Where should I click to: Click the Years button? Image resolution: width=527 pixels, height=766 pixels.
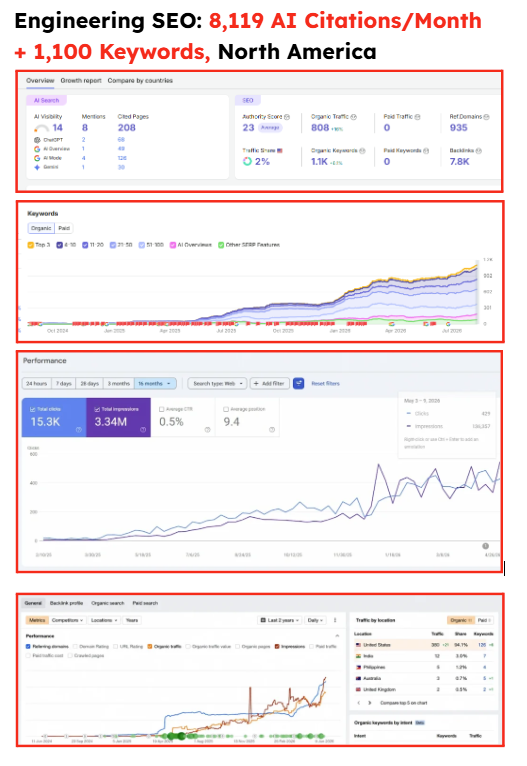132,620
